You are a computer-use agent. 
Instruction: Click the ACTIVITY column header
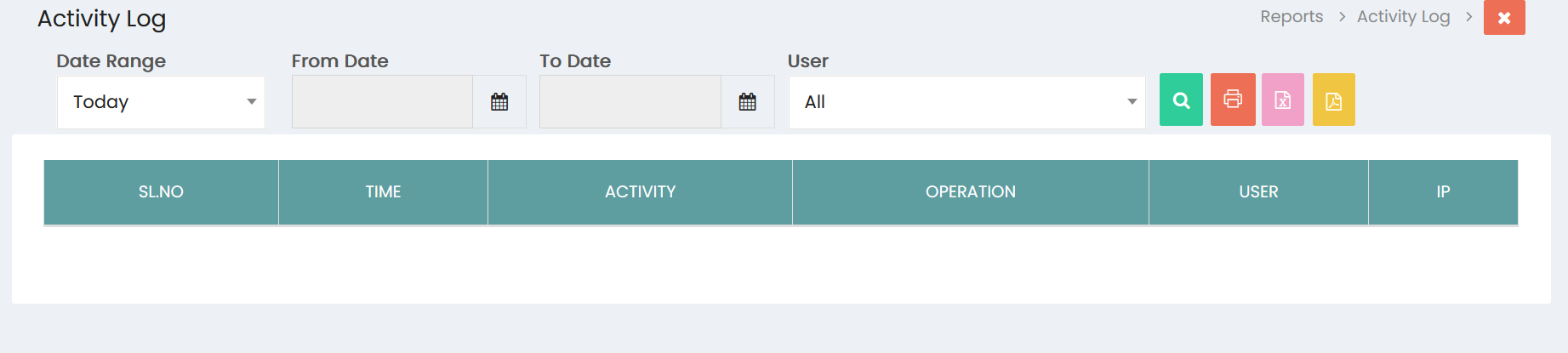(640, 192)
